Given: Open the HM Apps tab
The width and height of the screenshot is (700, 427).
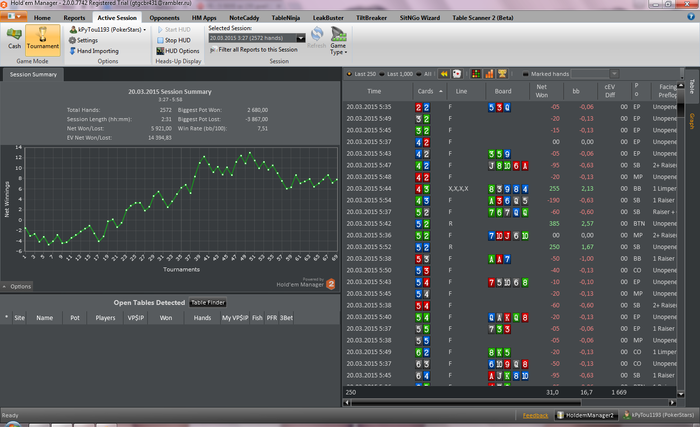Looking at the screenshot, I should [204, 18].
